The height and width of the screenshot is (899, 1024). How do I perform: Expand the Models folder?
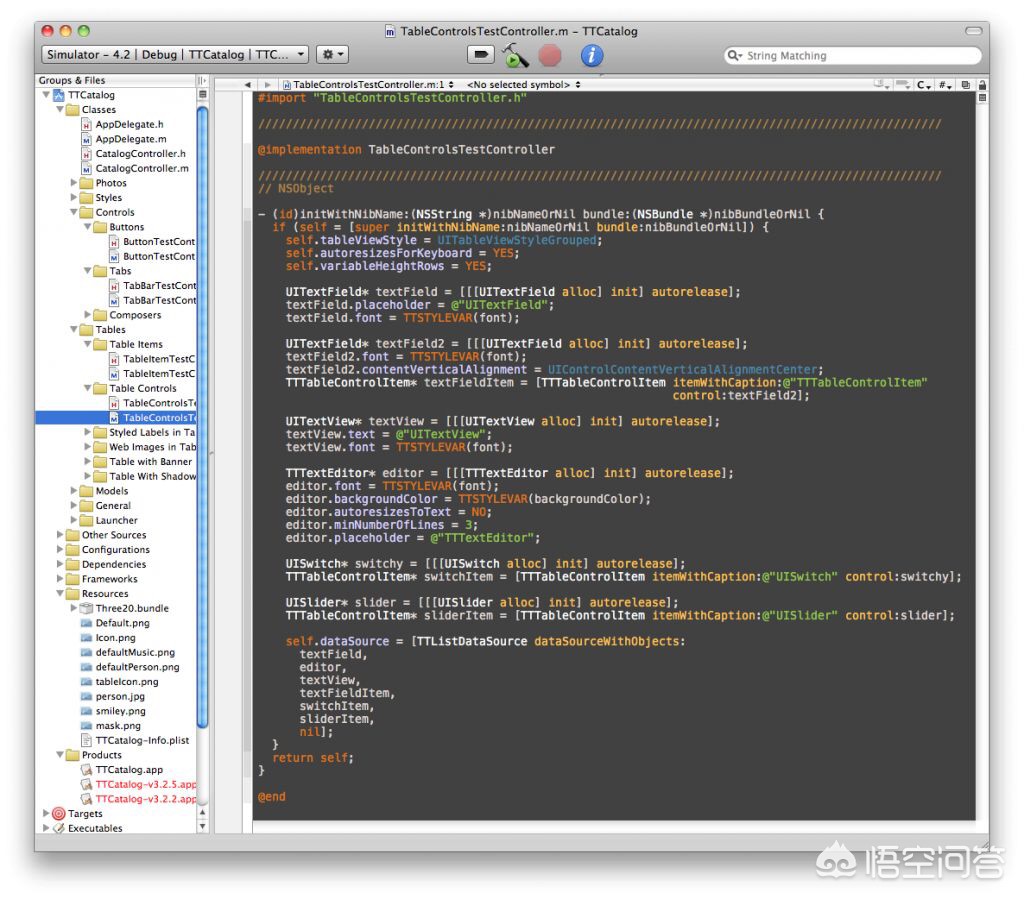[74, 491]
